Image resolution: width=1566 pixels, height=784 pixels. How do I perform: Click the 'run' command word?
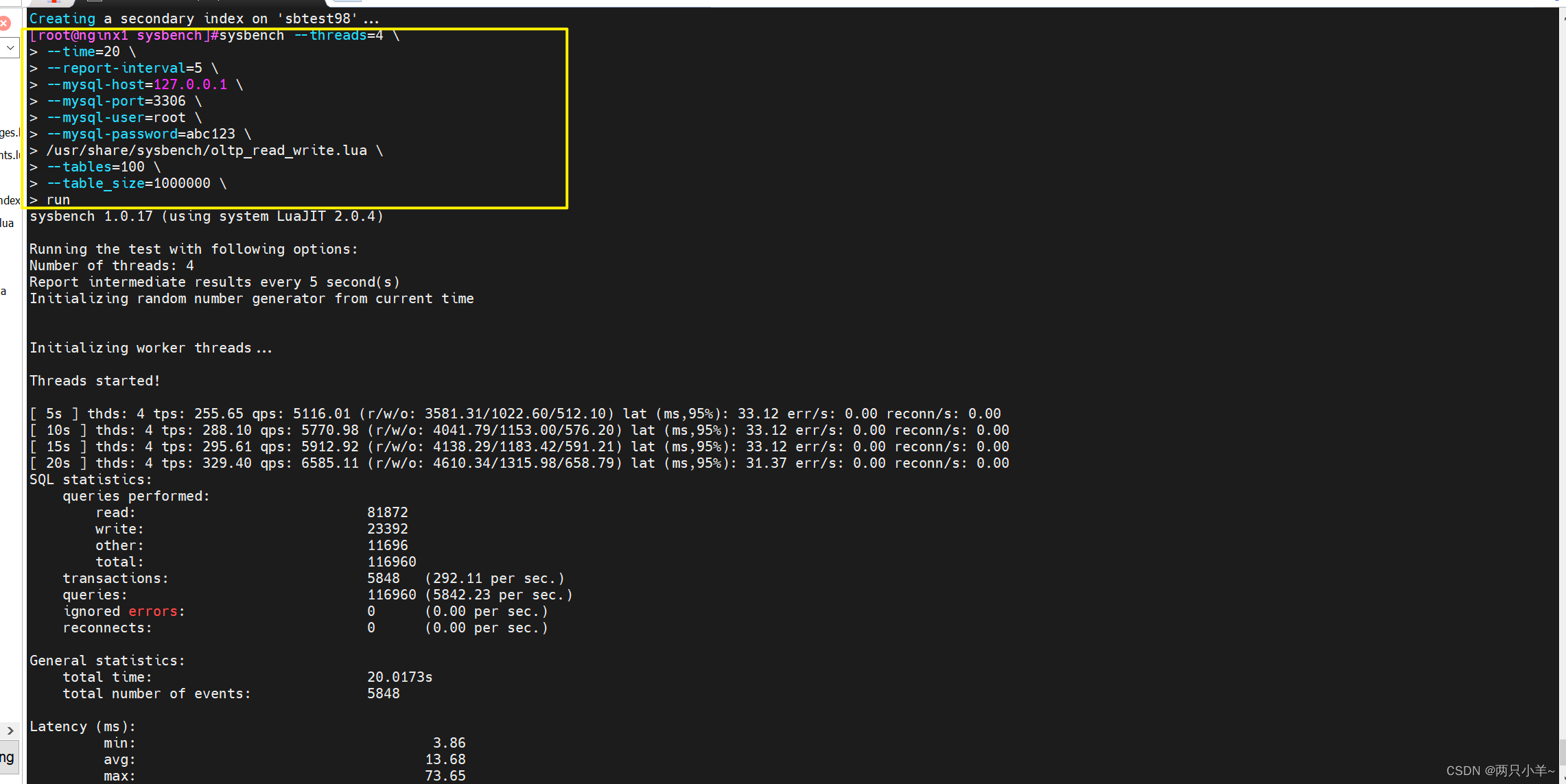click(x=58, y=200)
